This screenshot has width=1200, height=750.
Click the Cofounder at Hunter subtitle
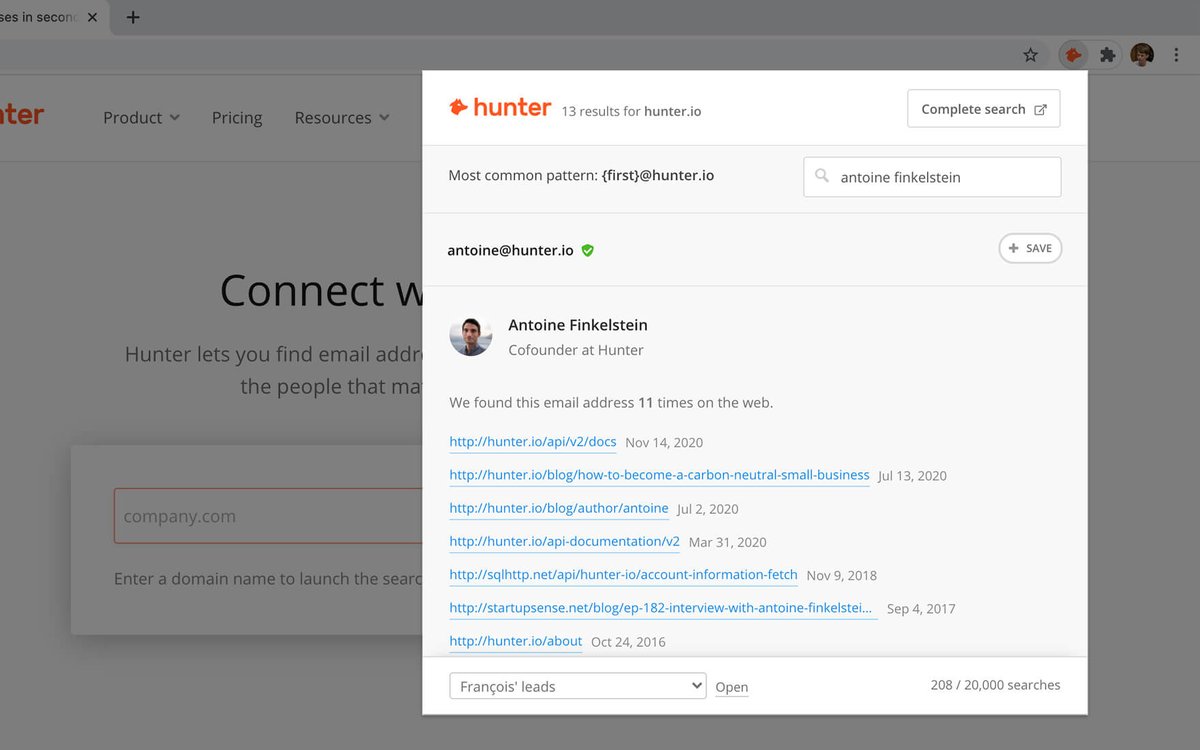576,350
